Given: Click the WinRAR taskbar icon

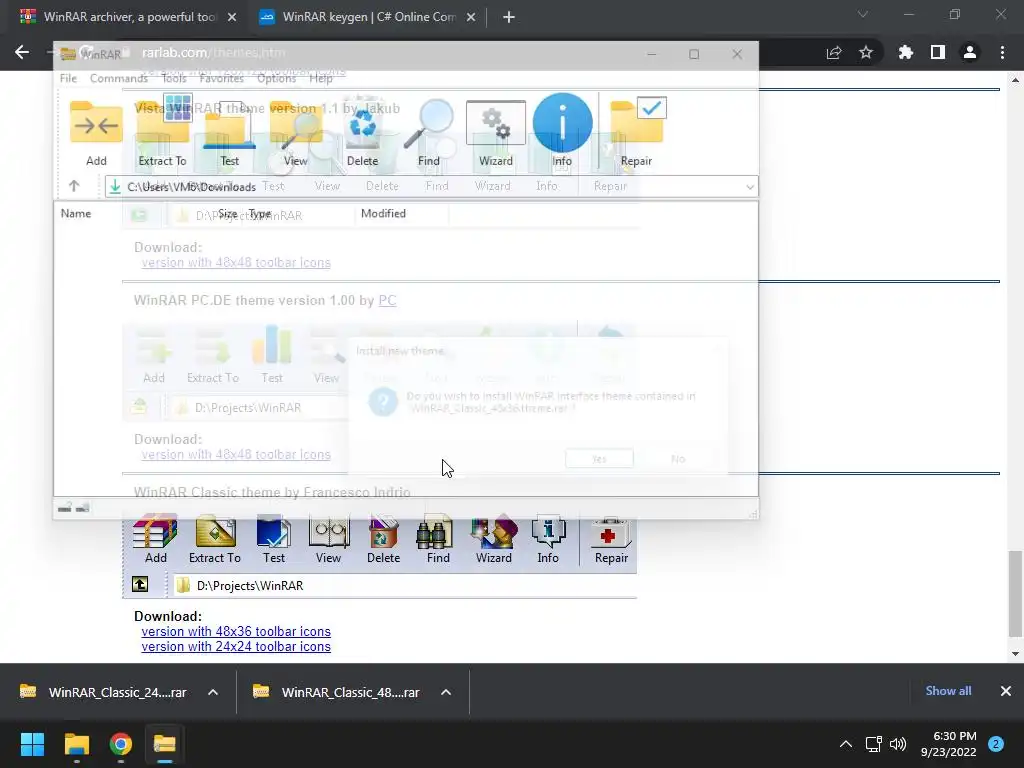Looking at the screenshot, I should pyautogui.click(x=165, y=744).
